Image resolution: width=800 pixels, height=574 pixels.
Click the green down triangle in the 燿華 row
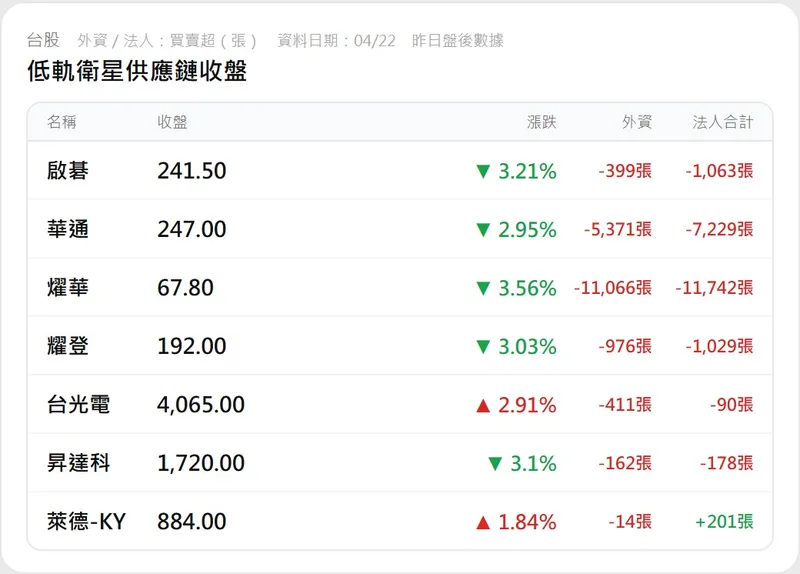(483, 289)
